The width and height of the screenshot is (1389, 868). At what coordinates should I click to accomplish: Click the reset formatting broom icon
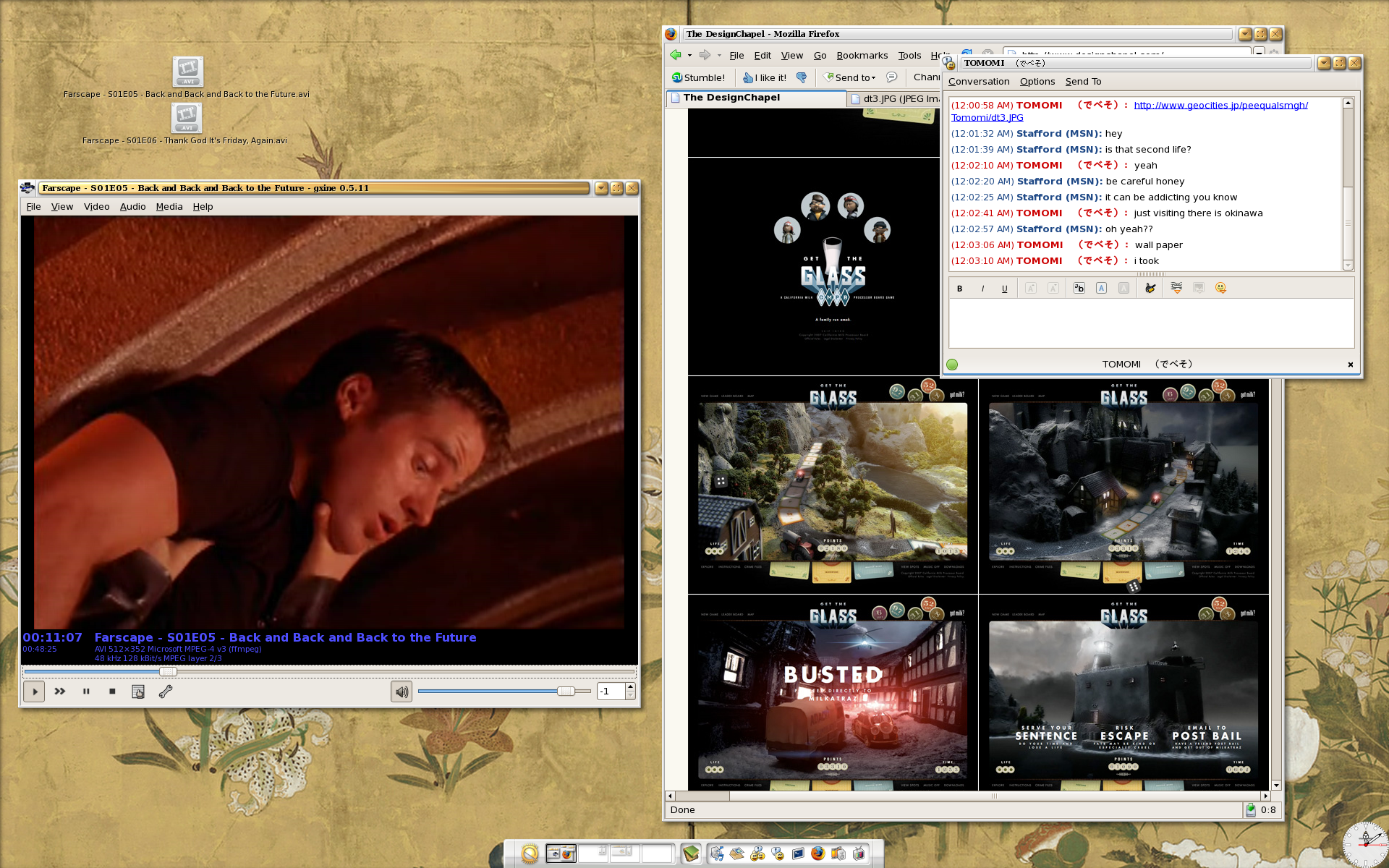(x=1150, y=288)
